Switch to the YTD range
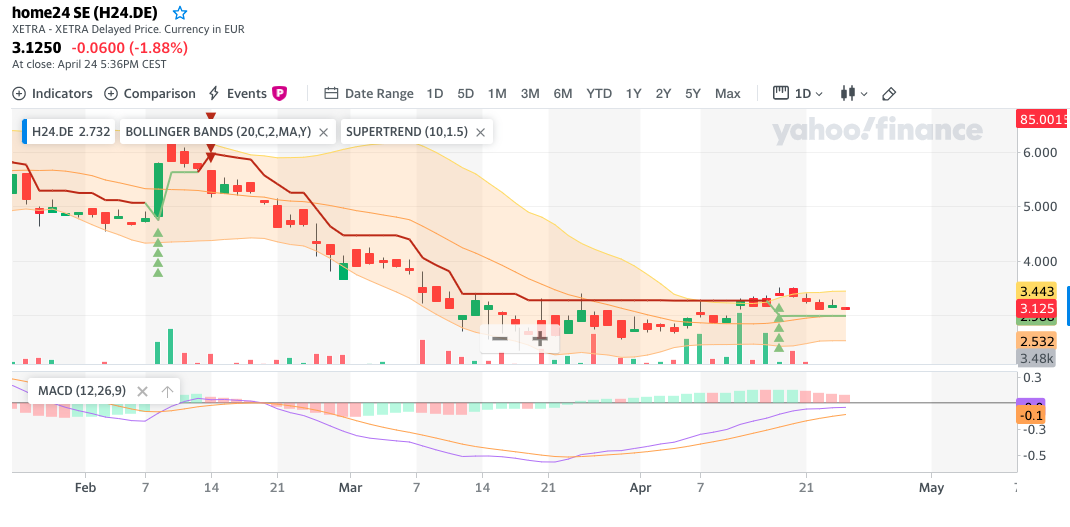Image resolution: width=1070 pixels, height=527 pixels. click(x=599, y=93)
